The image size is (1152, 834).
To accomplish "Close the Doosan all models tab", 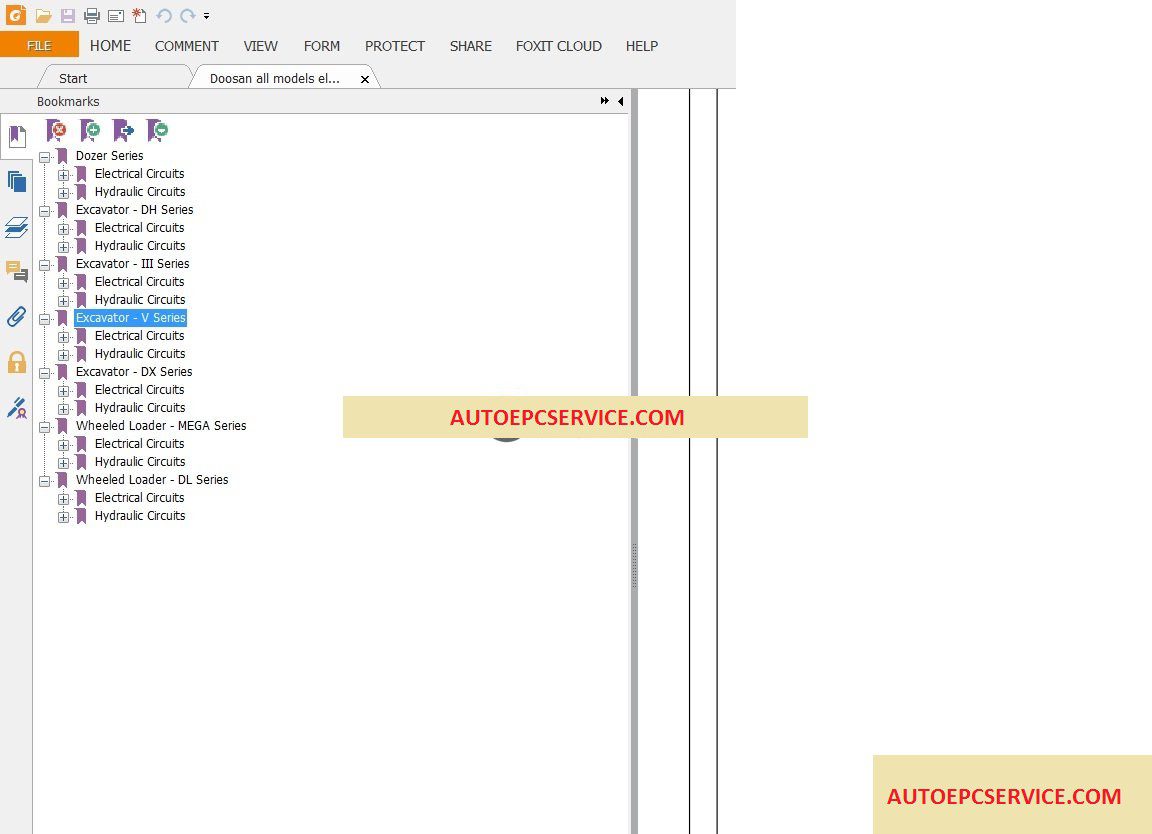I will click(x=364, y=79).
